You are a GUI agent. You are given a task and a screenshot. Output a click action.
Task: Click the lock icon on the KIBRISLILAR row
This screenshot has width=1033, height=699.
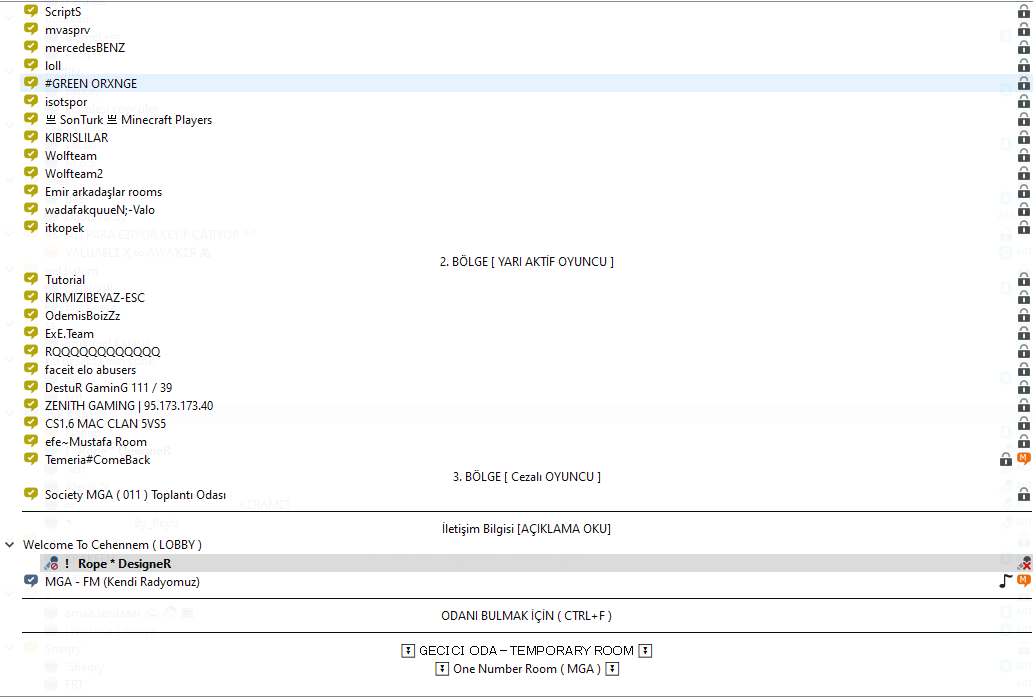coord(1023,137)
